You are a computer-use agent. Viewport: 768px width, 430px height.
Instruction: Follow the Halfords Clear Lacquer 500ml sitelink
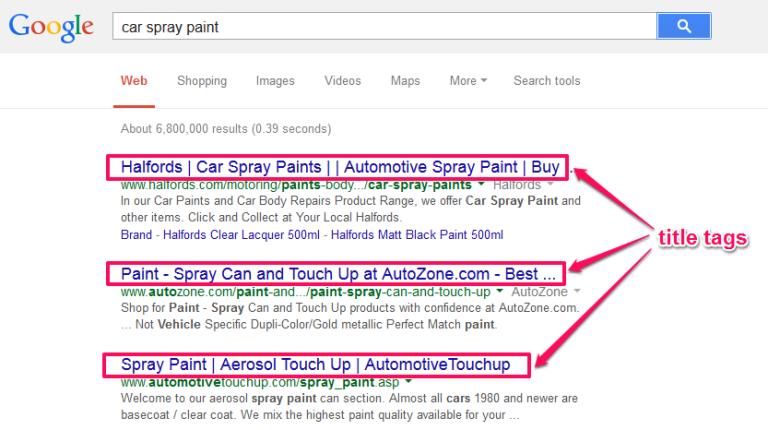241,235
